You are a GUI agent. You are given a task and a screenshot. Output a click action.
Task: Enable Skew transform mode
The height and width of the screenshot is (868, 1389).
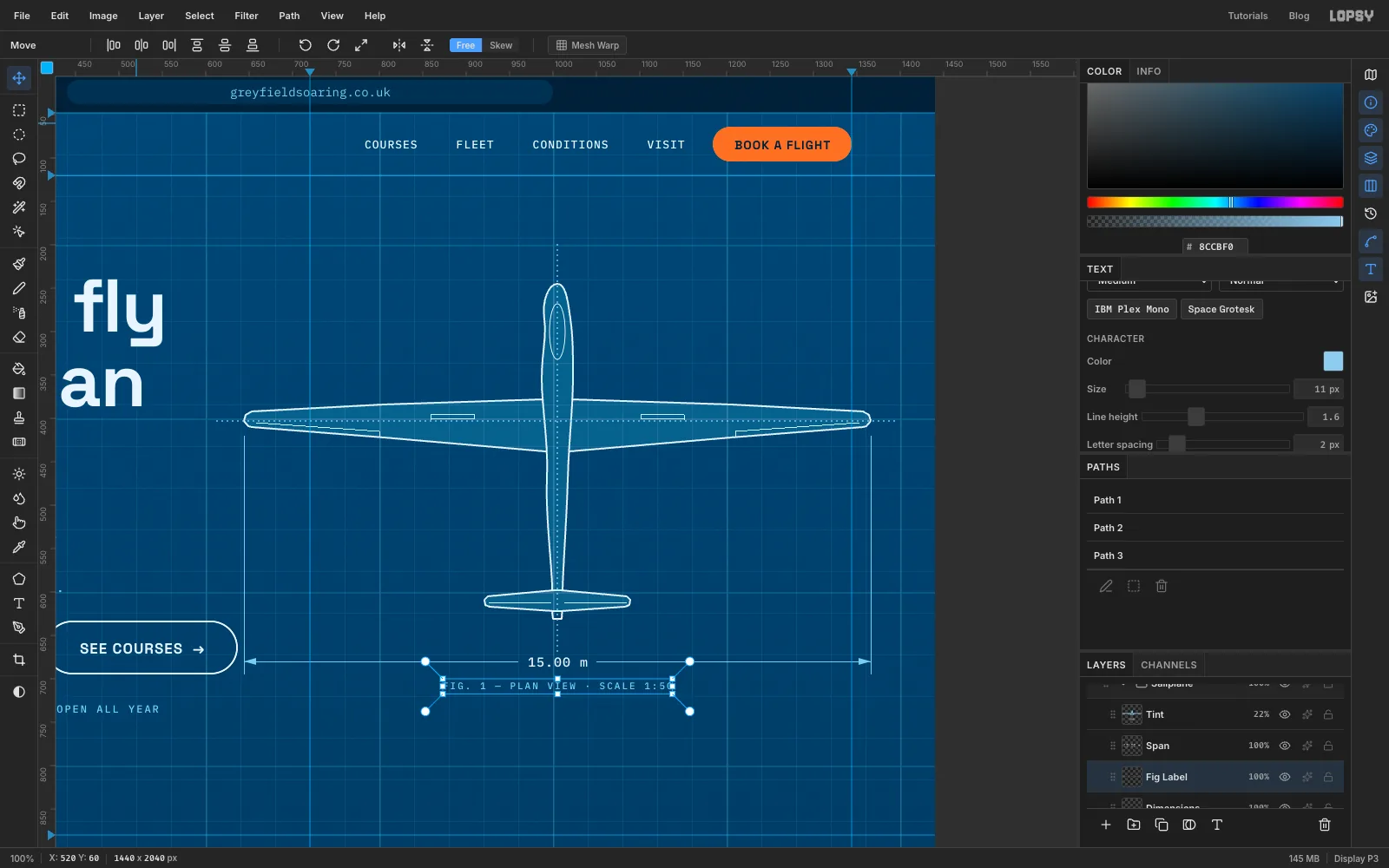point(501,45)
